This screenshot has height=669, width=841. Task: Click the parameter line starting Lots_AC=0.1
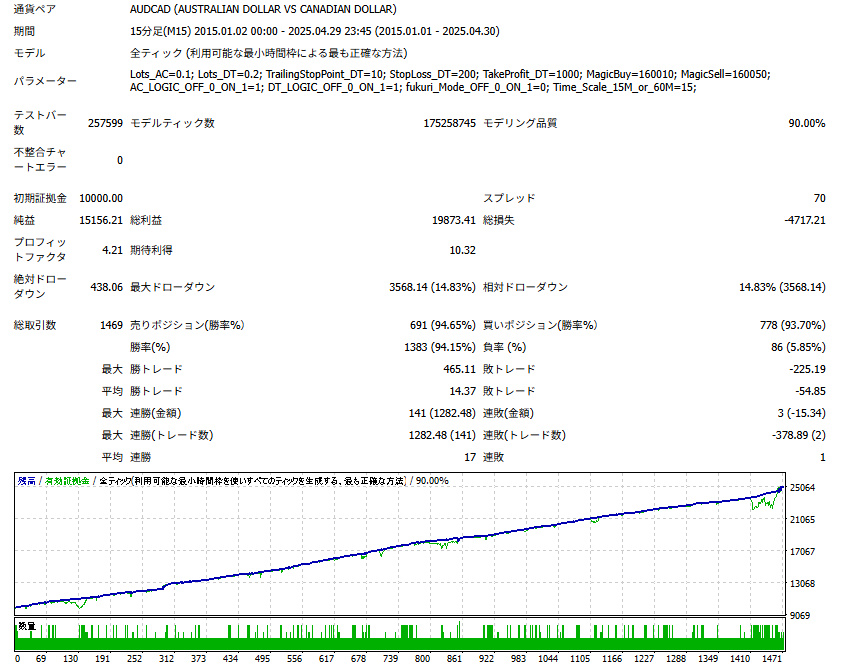[x=450, y=74]
